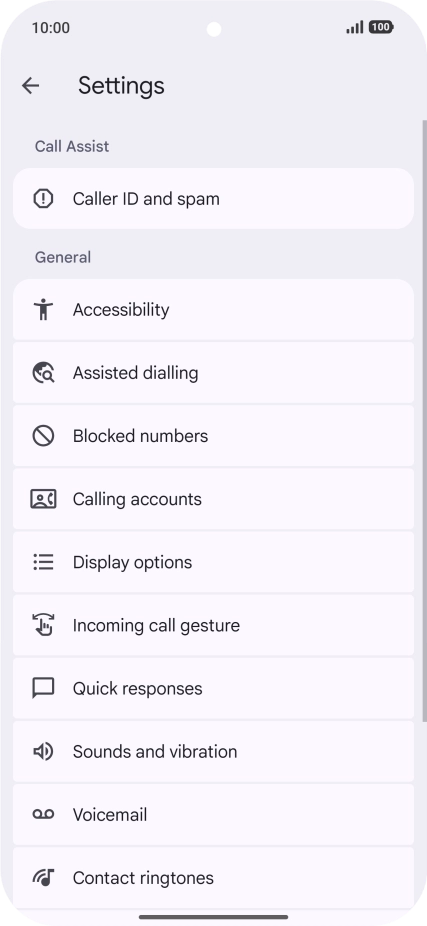This screenshot has height=926, width=427.
Task: Go to Voicemail settings label
Action: (x=110, y=814)
